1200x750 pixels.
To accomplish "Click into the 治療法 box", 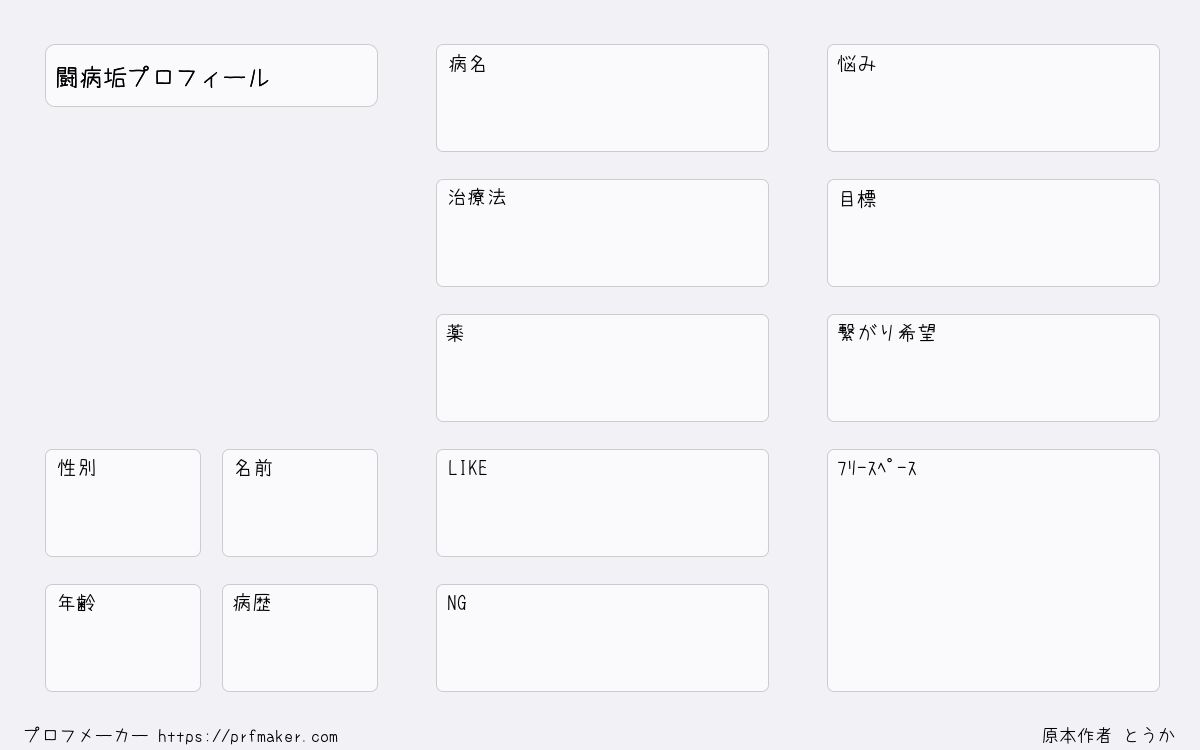I will [602, 233].
